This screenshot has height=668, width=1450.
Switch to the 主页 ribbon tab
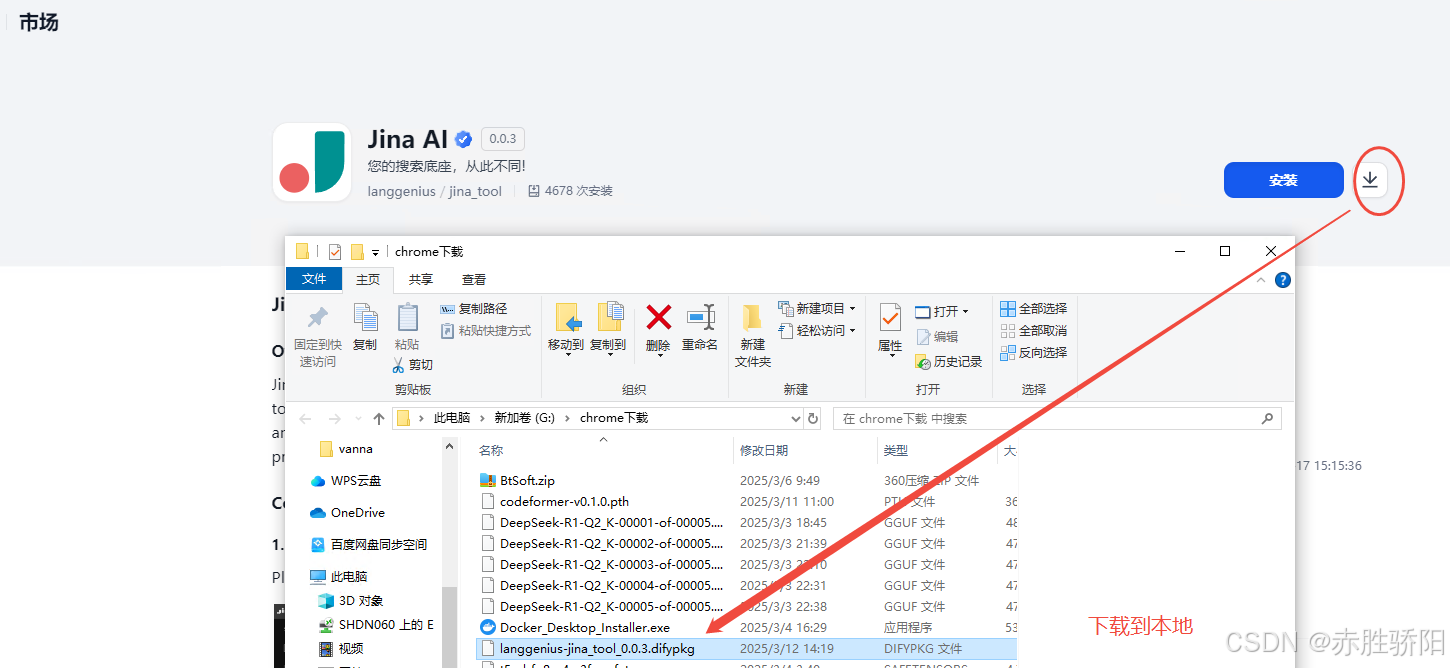368,279
